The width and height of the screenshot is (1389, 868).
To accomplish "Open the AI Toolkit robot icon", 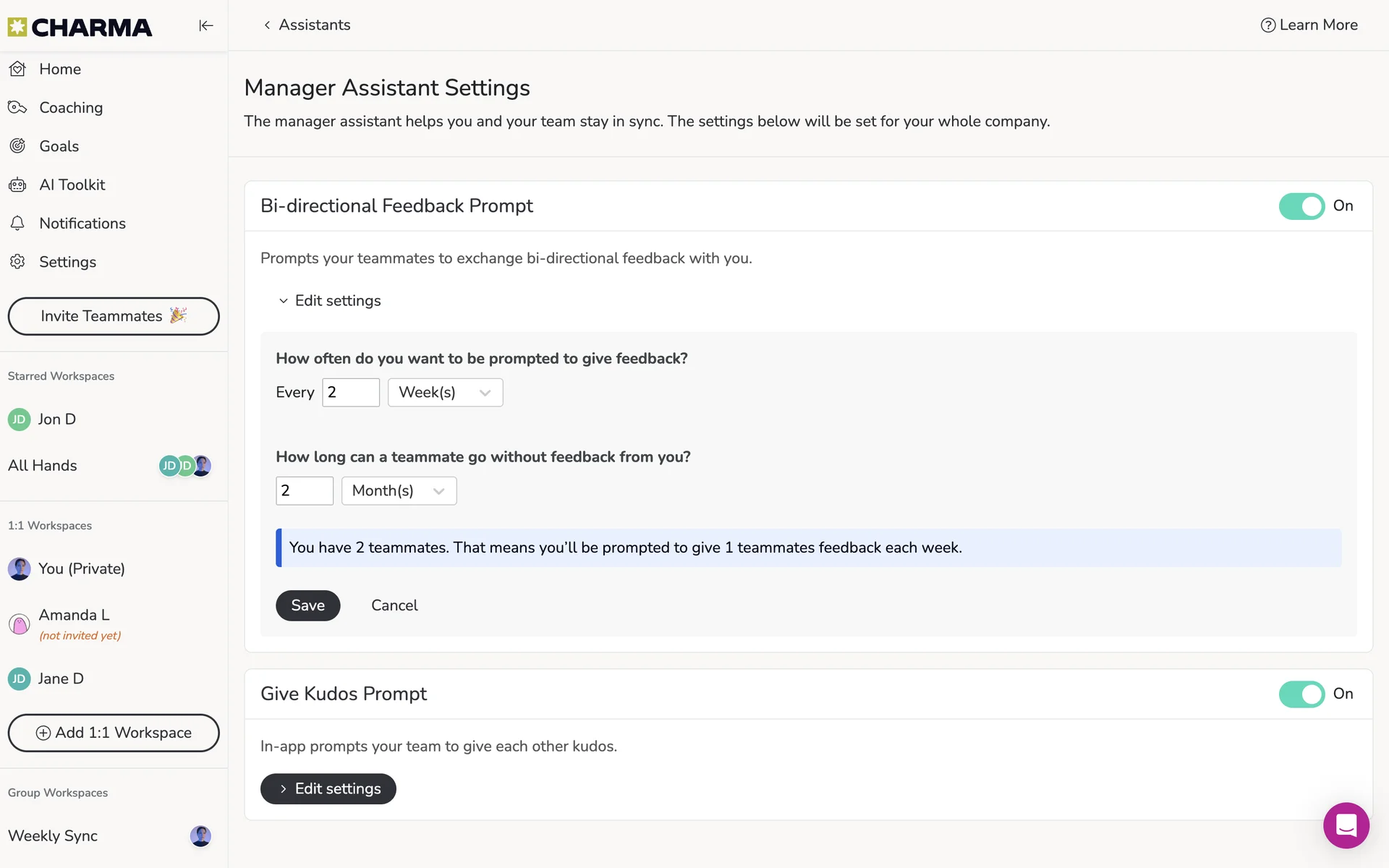I will click(18, 185).
